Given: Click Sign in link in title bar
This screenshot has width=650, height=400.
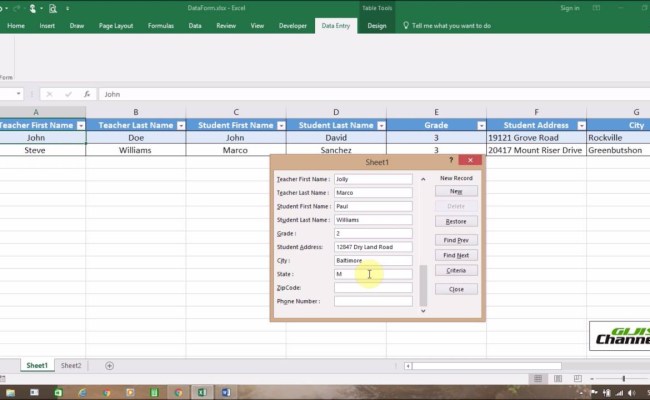Looking at the screenshot, I should tap(570, 8).
